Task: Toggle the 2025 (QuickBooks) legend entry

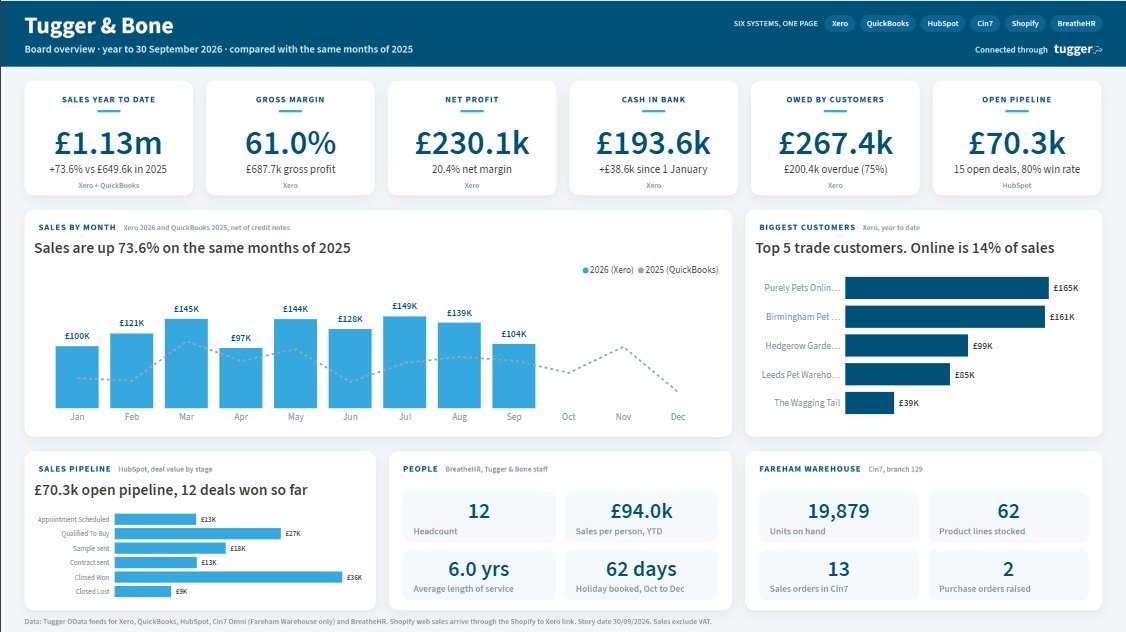Action: [678, 270]
